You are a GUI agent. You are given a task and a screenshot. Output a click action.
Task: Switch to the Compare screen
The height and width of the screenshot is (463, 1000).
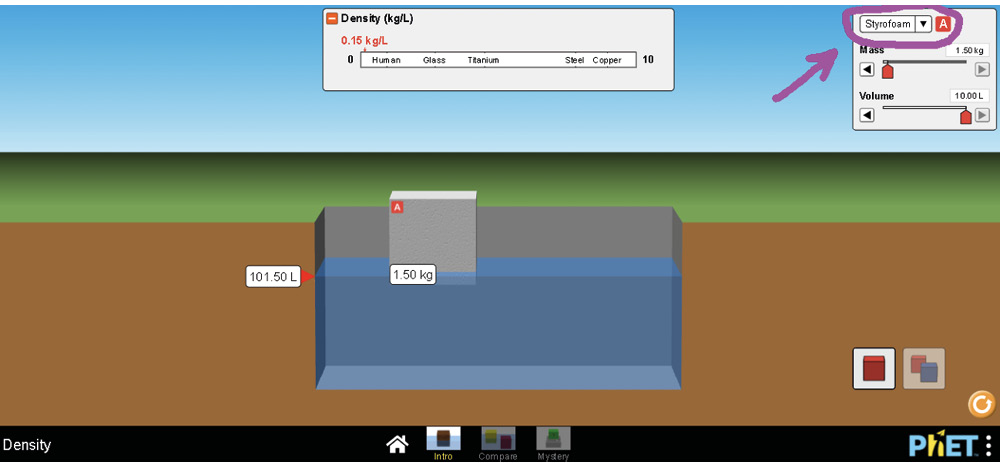pyautogui.click(x=498, y=443)
